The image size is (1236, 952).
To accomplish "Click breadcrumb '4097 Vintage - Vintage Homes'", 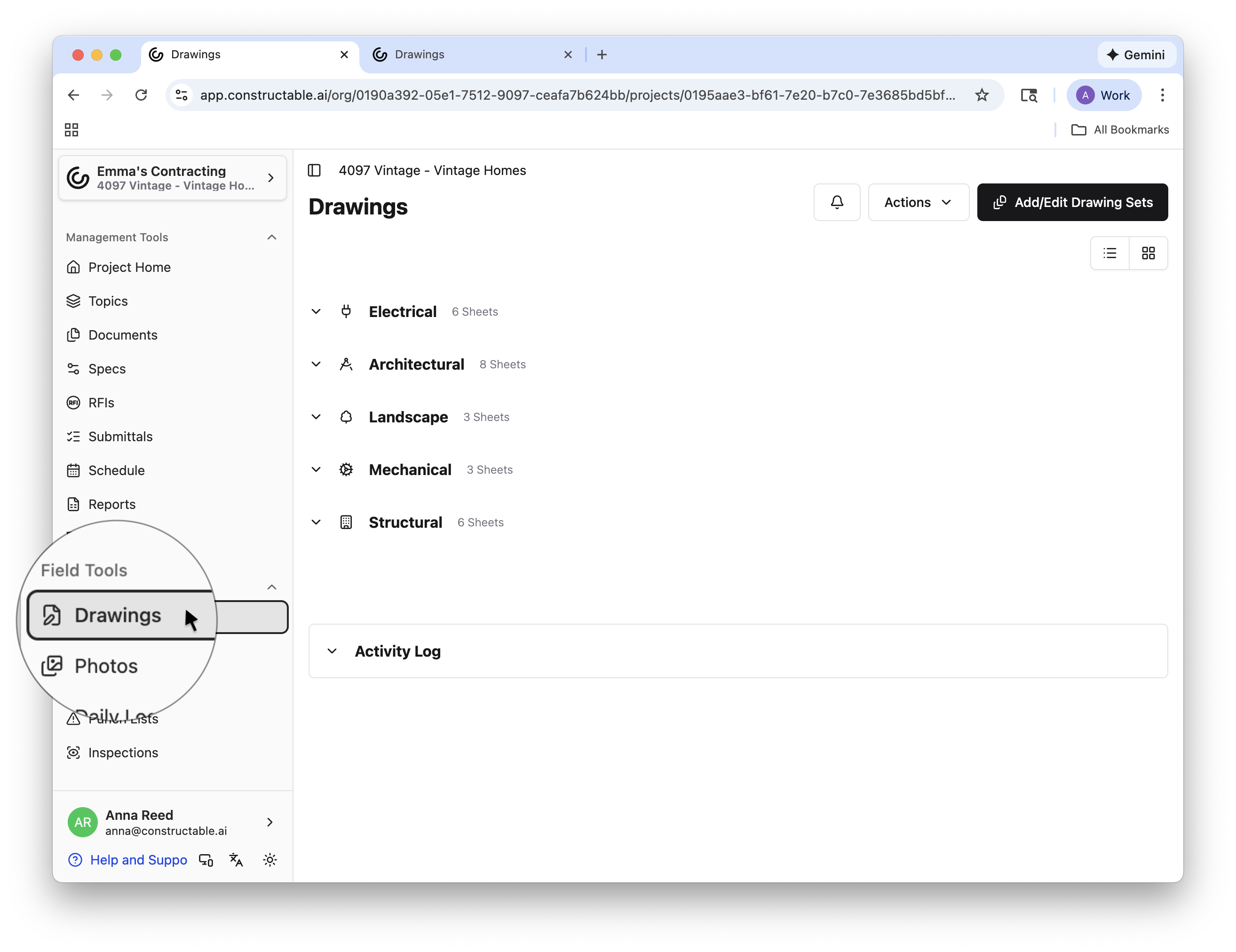I will coord(432,170).
